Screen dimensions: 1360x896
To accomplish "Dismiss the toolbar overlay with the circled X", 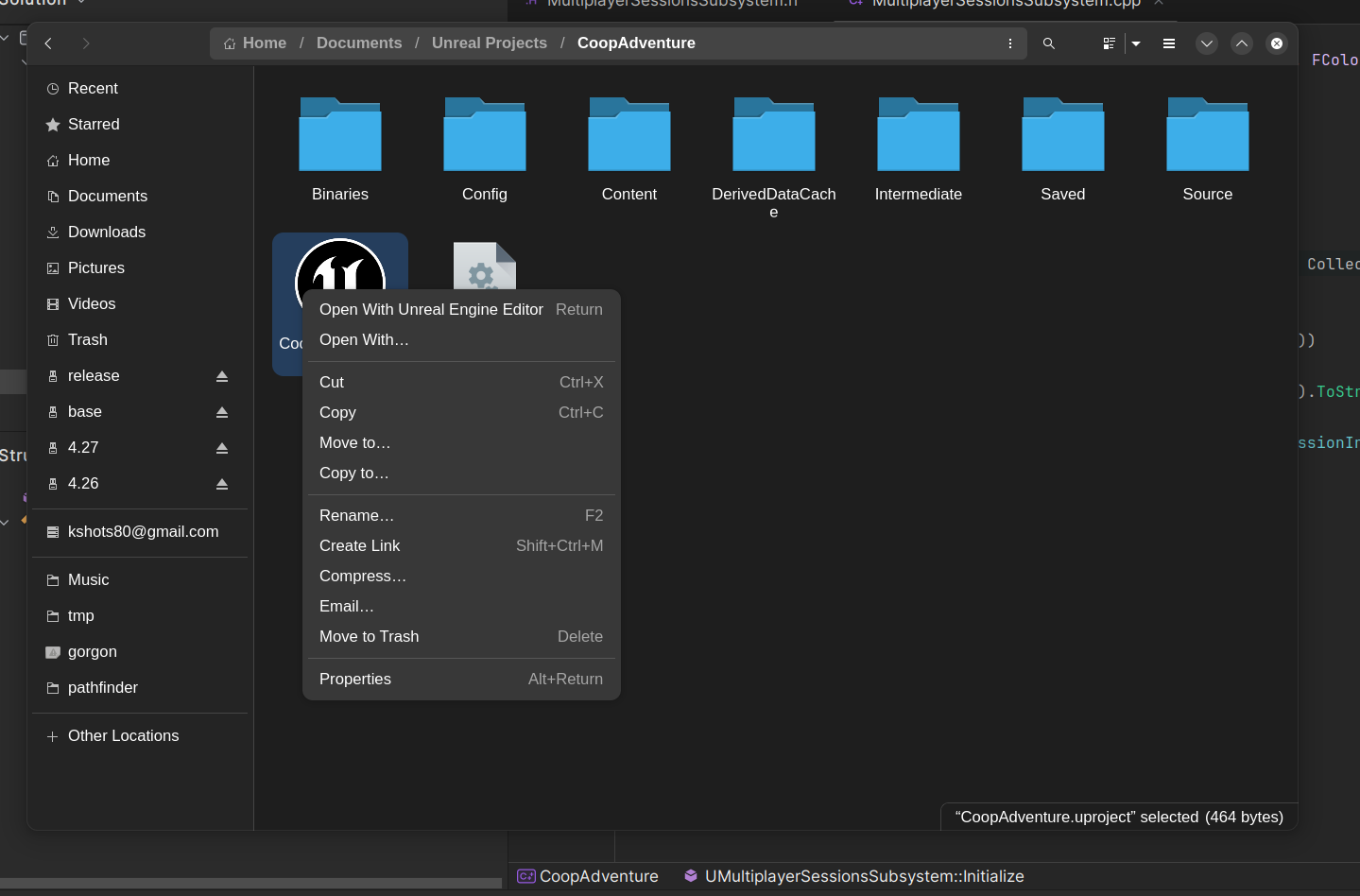I will click(1277, 43).
